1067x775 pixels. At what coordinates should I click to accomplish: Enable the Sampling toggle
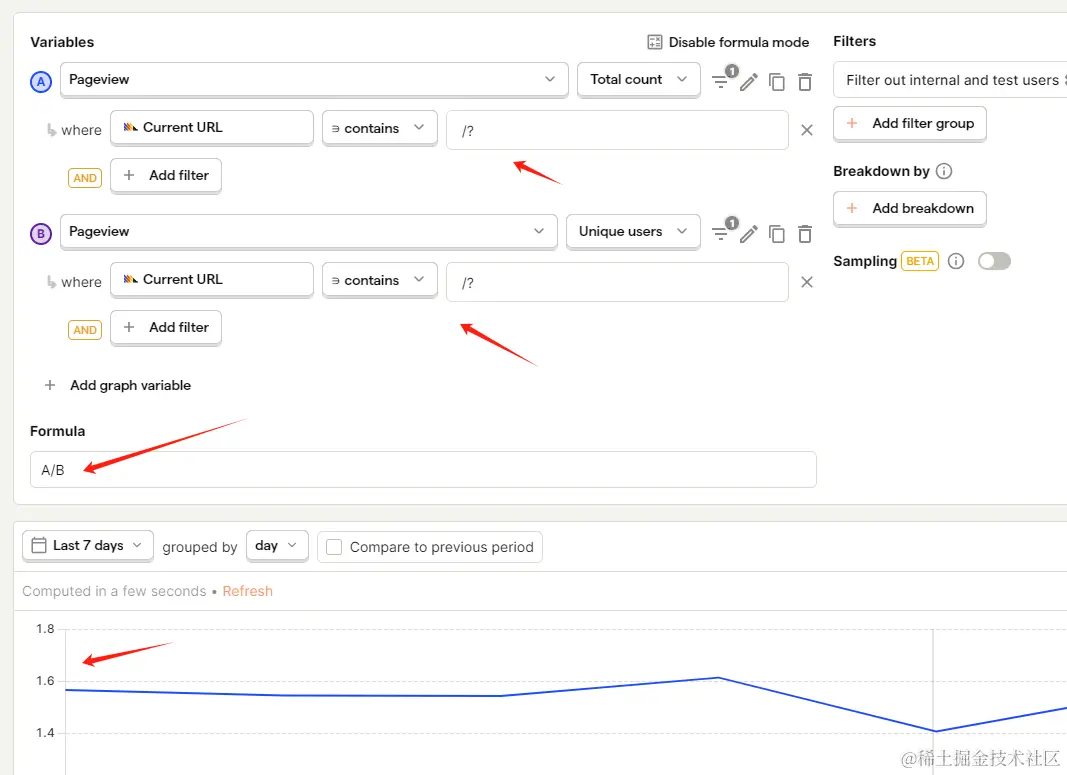point(994,261)
